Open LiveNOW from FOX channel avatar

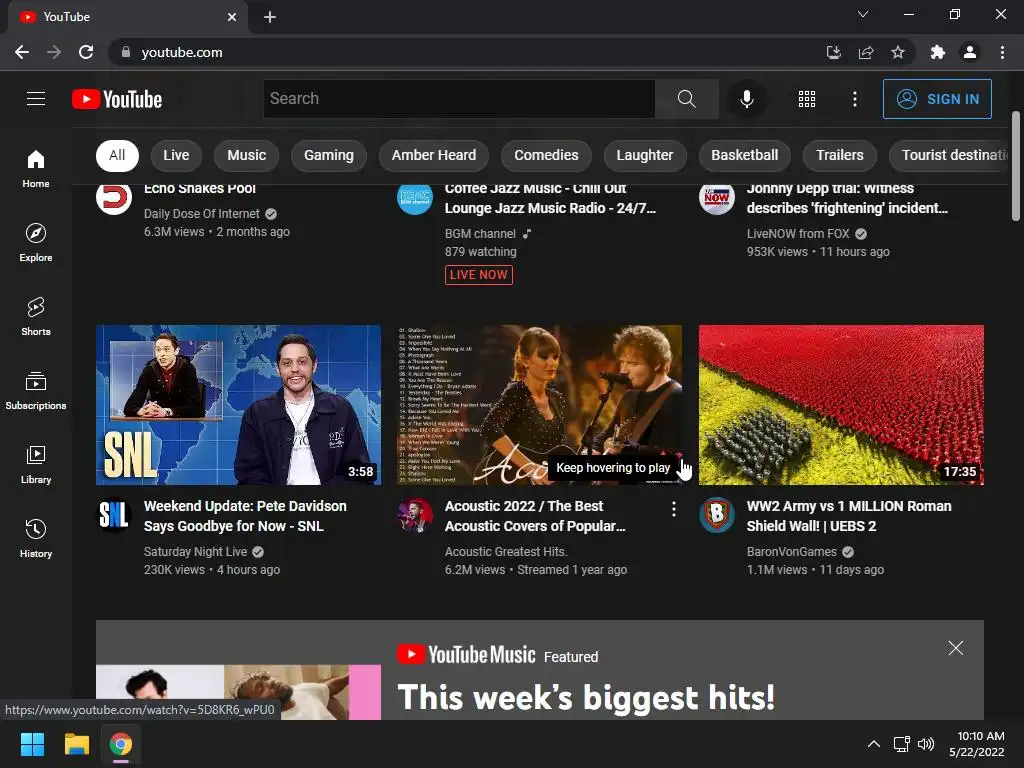point(716,198)
